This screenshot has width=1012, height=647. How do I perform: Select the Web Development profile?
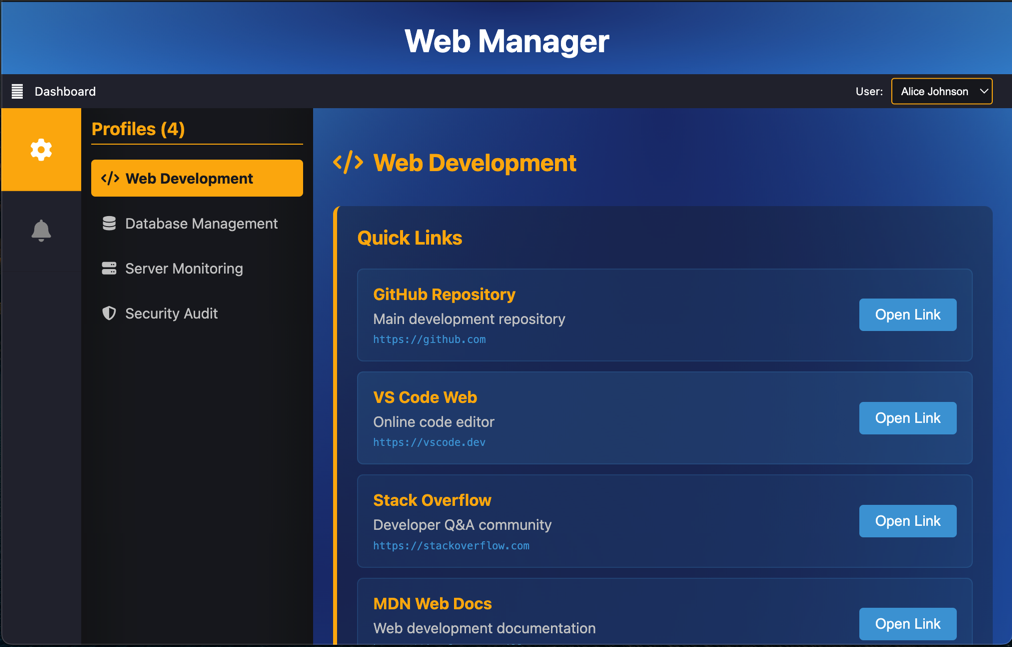[x=197, y=179]
